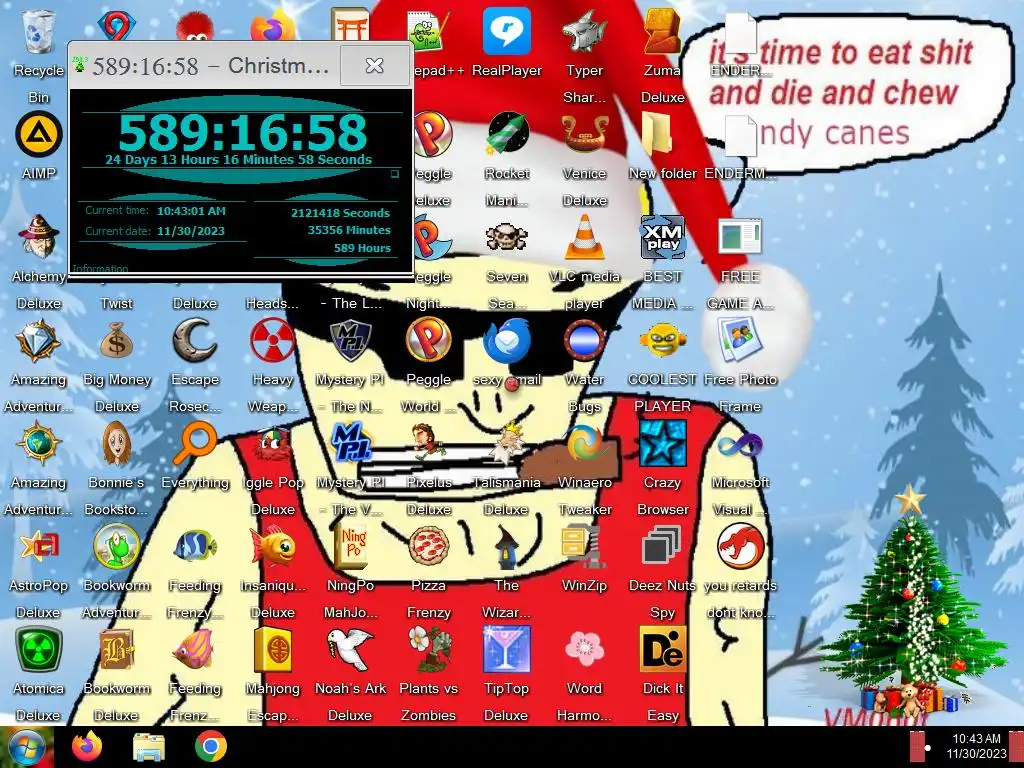Launch Pixelus Deluxe
The image size is (1024, 768).
coord(428,443)
